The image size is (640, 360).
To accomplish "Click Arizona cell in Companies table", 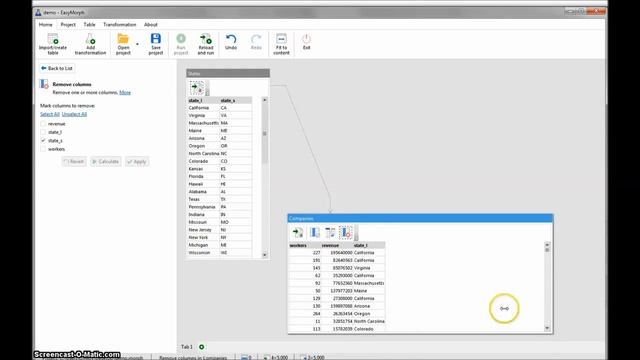I will pos(369,306).
